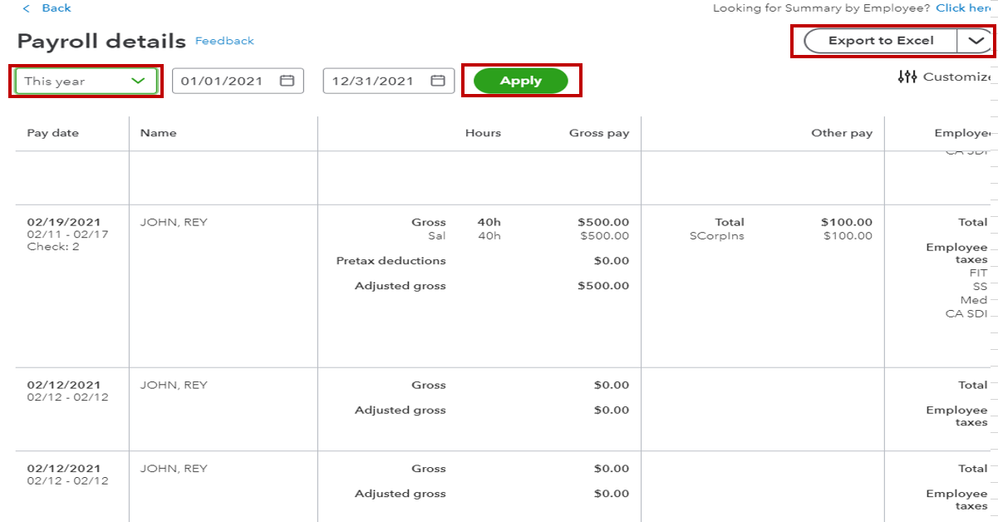Click the Pay date column header
Screen dimensions: 998x522
click(53, 133)
